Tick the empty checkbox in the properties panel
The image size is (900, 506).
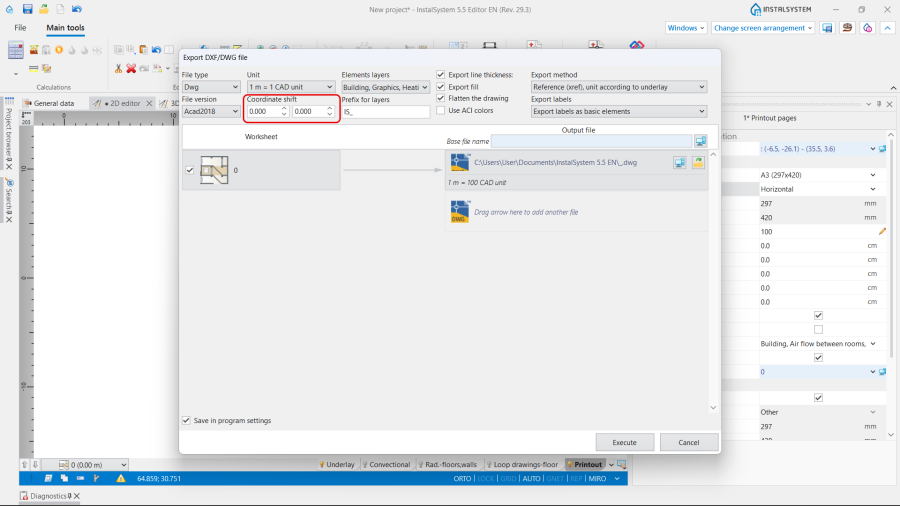click(818, 329)
